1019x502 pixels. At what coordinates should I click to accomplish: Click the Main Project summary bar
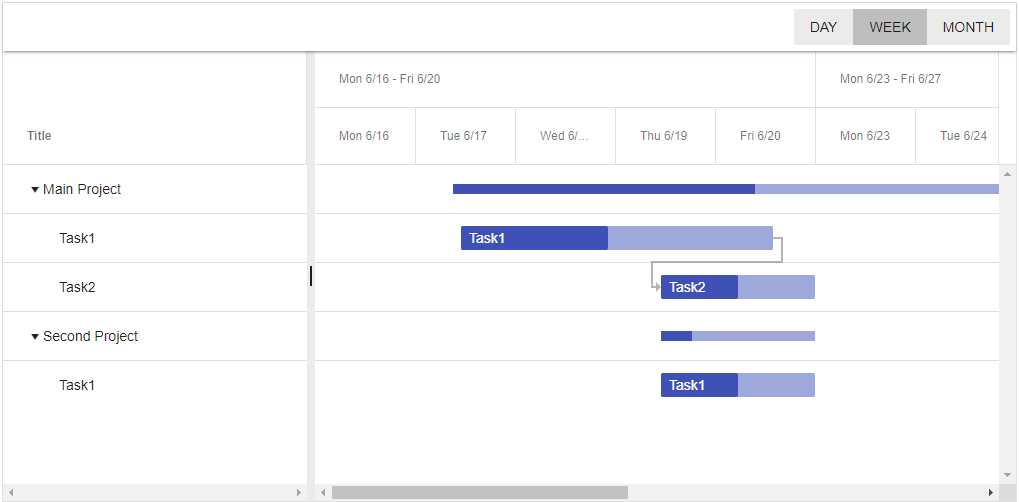pyautogui.click(x=725, y=189)
